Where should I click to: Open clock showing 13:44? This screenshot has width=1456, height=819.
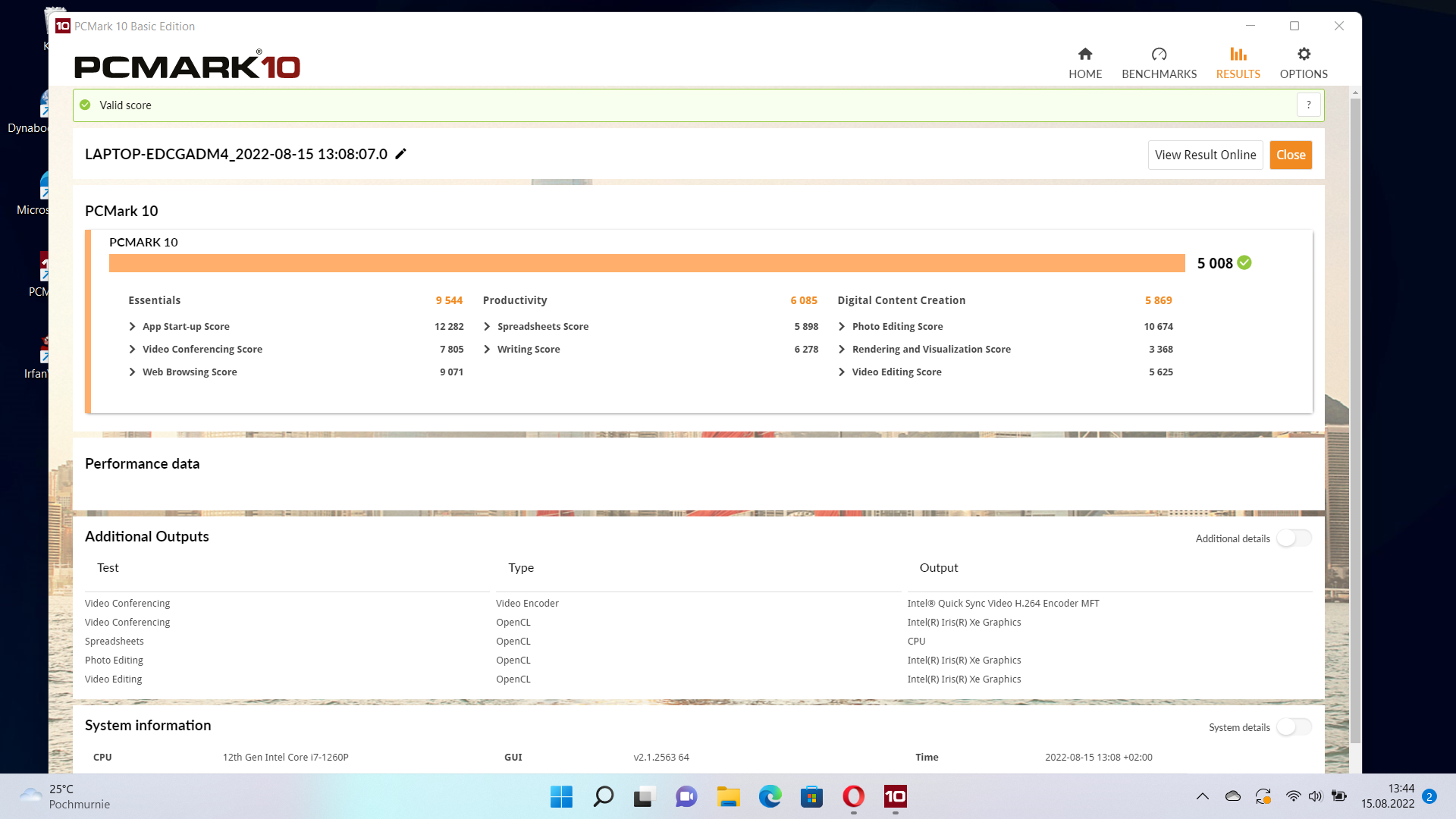(x=1387, y=796)
